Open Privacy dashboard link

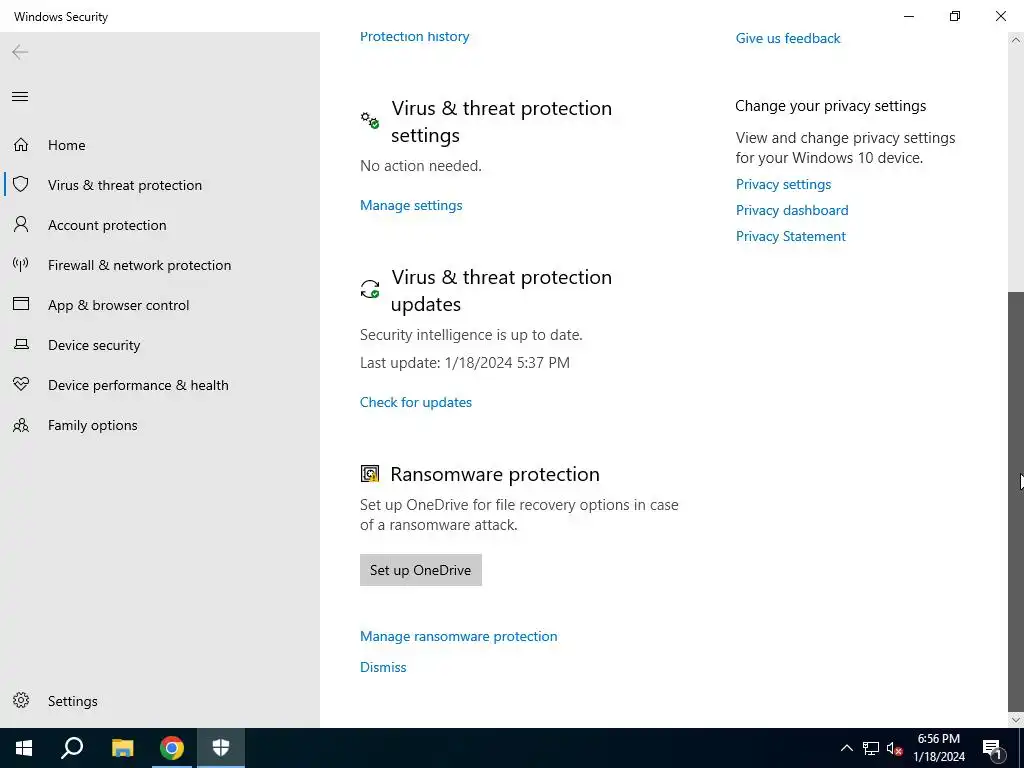792,210
